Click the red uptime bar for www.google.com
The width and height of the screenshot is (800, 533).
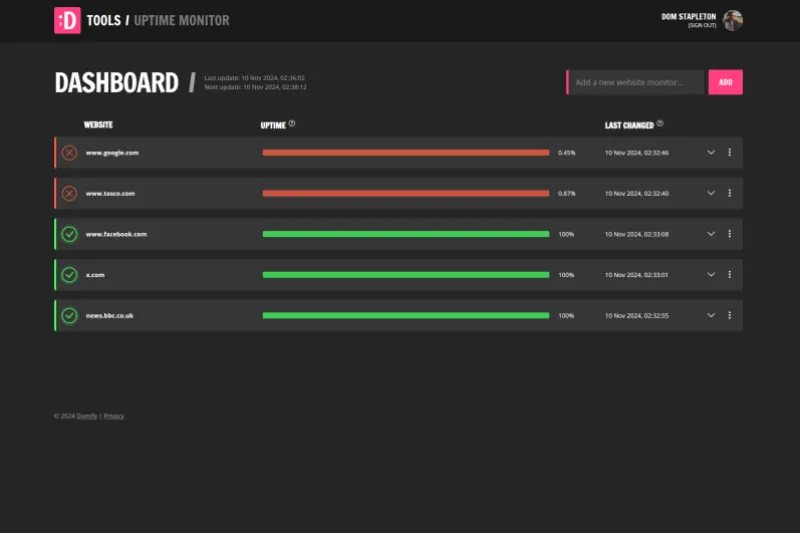click(405, 153)
